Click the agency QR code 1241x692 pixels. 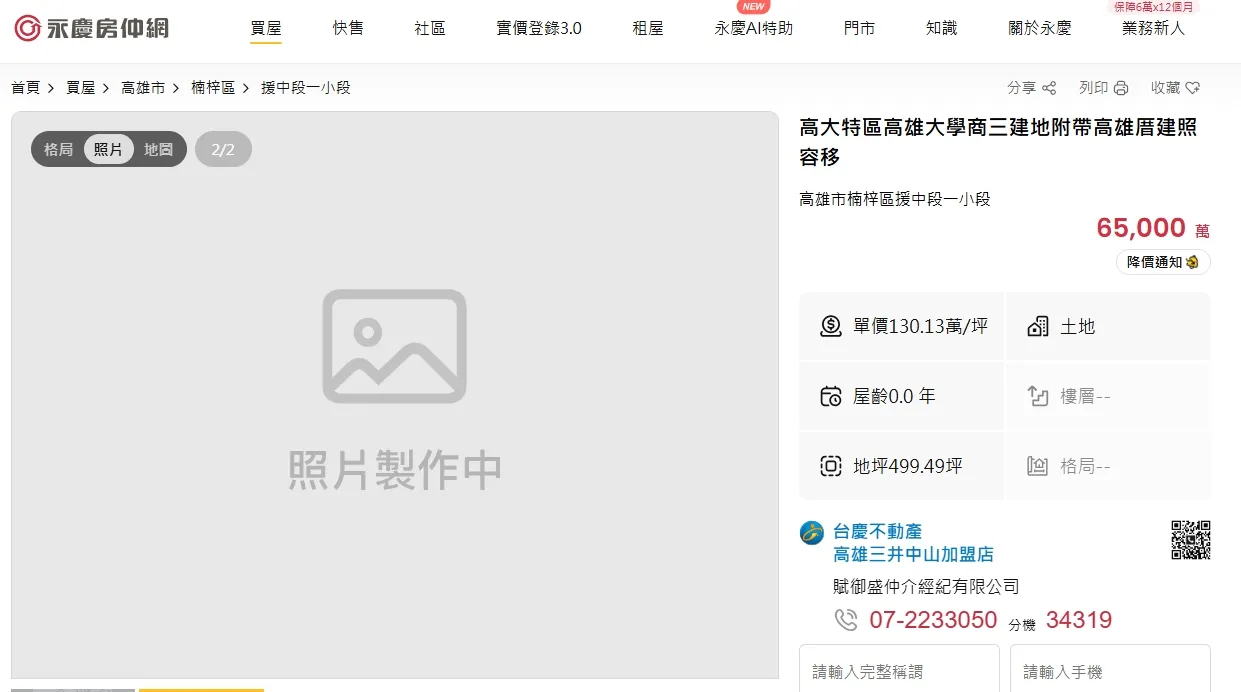[x=1190, y=537]
